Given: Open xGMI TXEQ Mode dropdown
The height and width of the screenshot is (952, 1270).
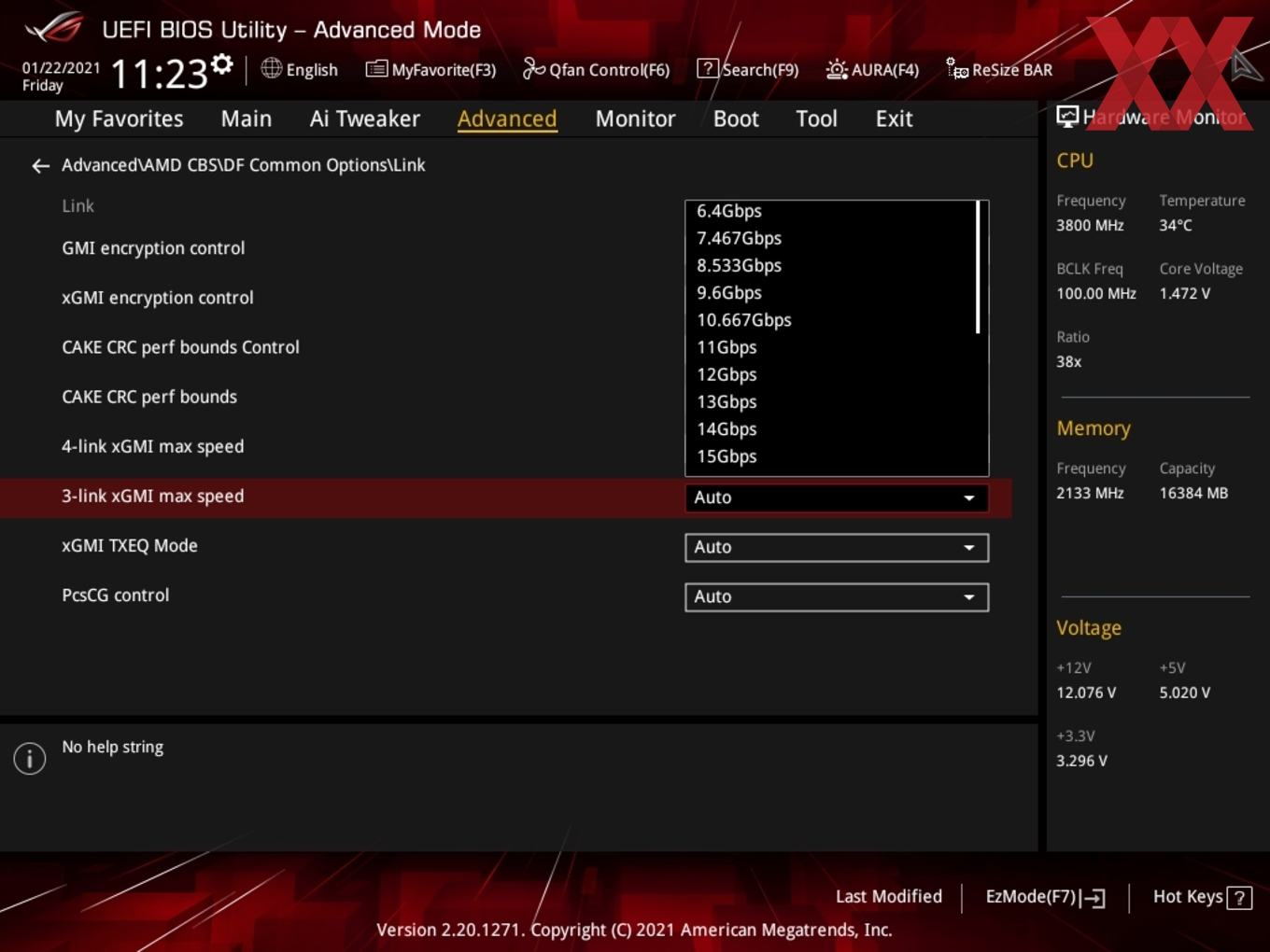Looking at the screenshot, I should click(837, 547).
